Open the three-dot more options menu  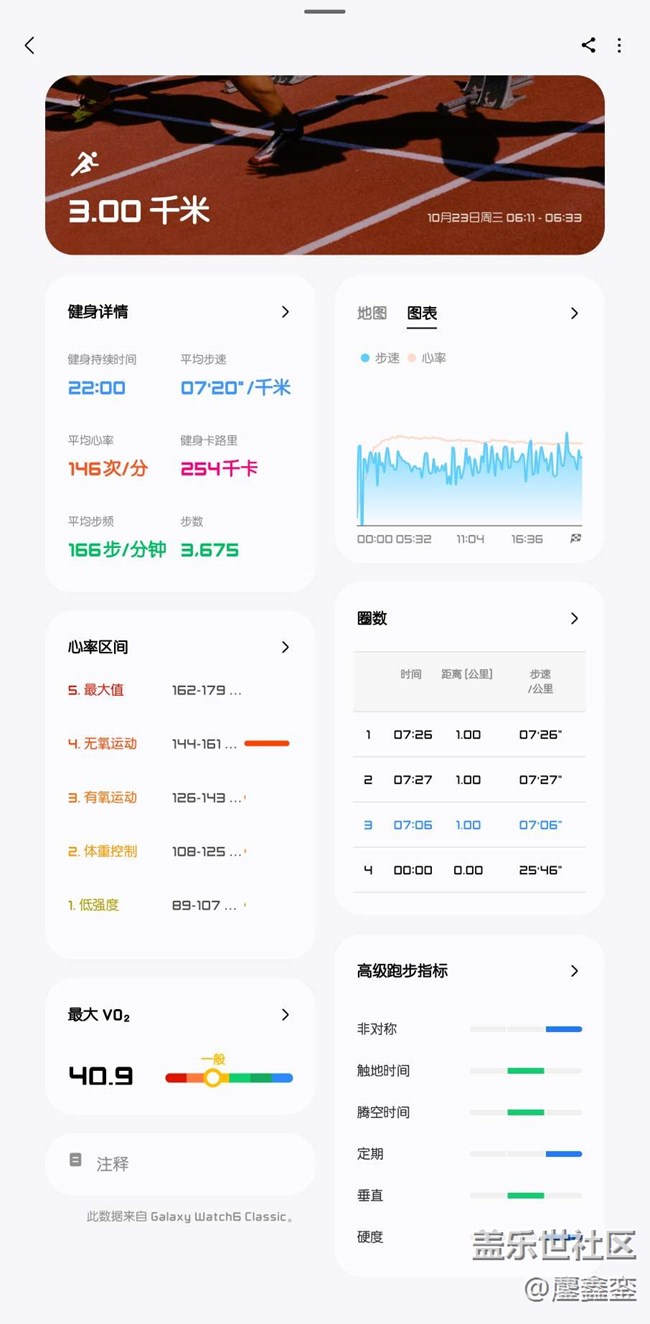pyautogui.click(x=619, y=45)
